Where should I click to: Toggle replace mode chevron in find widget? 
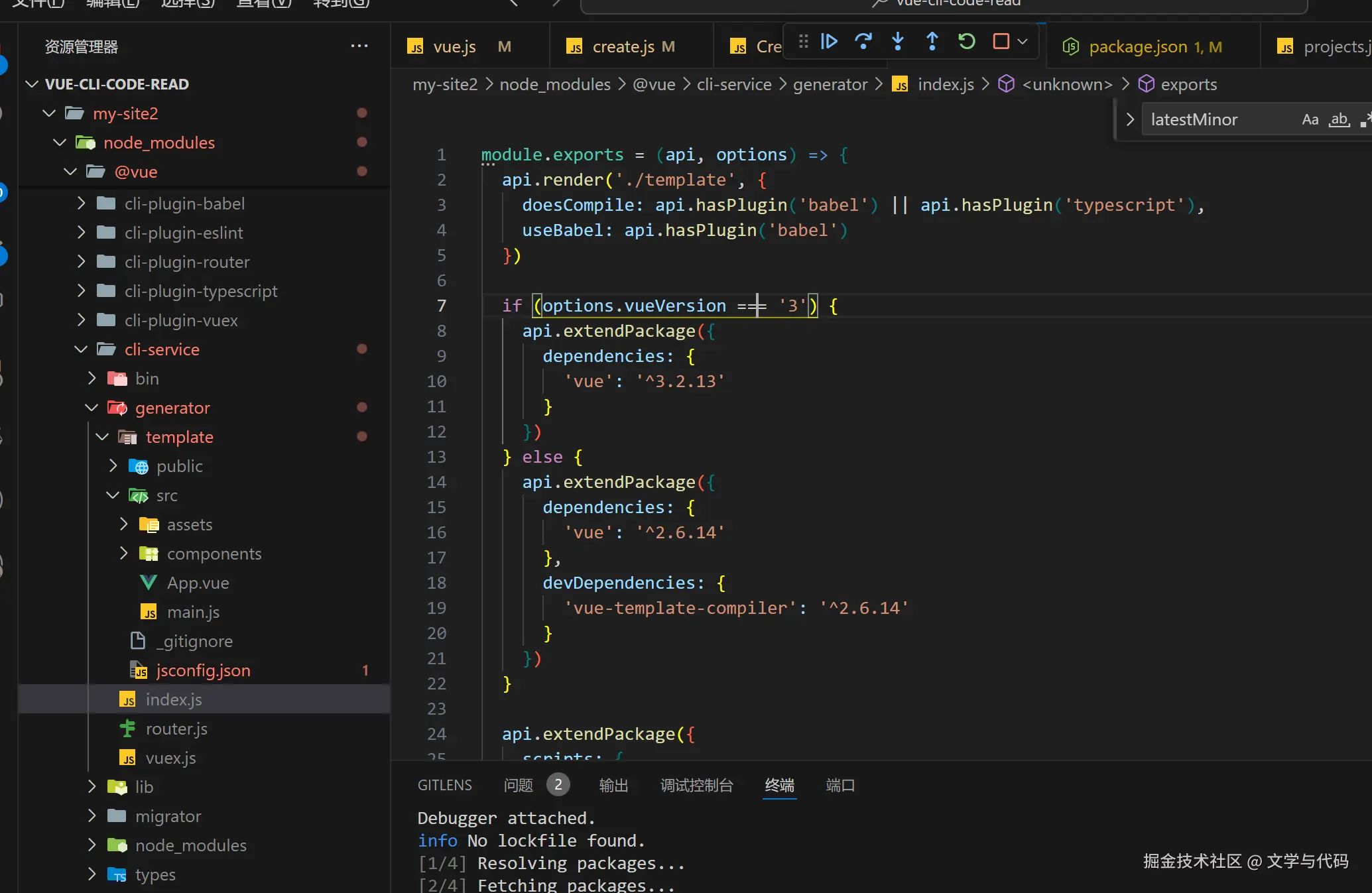(x=1130, y=120)
